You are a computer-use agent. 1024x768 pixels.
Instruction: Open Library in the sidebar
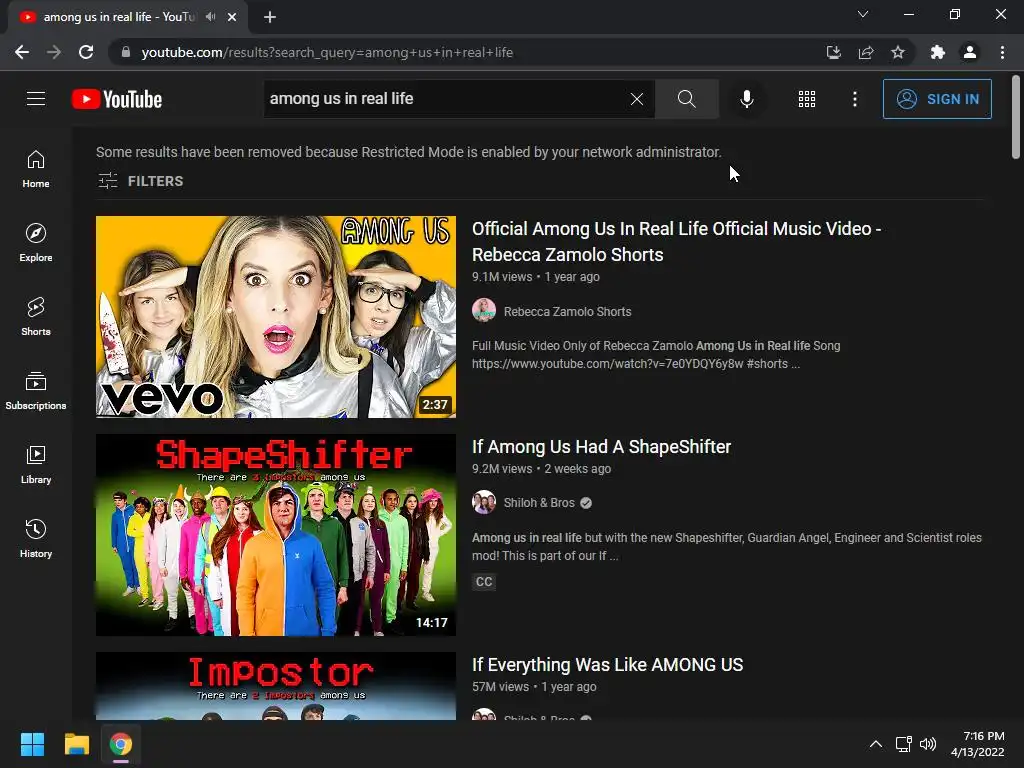coord(36,464)
